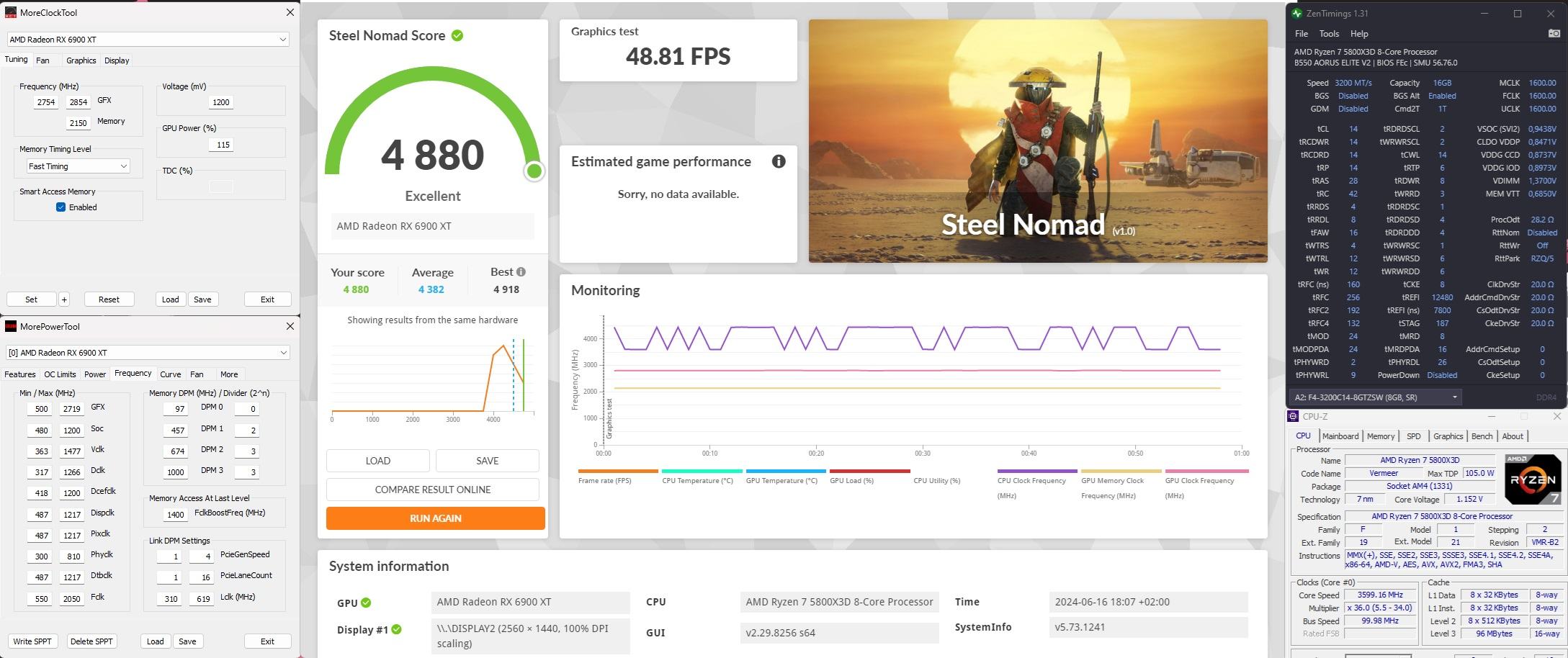This screenshot has width=1568, height=658.
Task: Click the GFX max frequency 2854 field
Action: [x=78, y=102]
